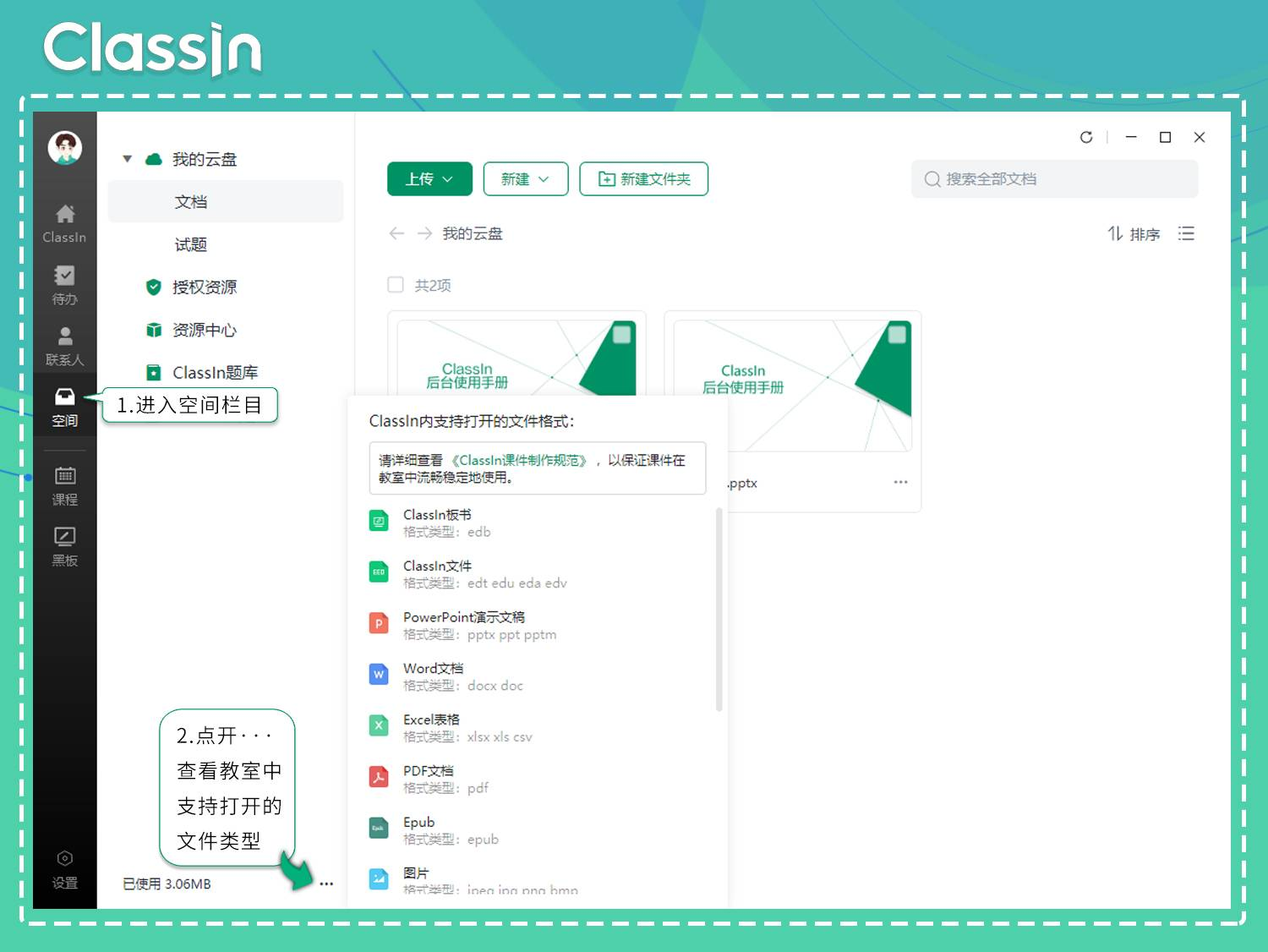Click the Word文档 blue icon
This screenshot has width=1268, height=952.
pos(379,675)
